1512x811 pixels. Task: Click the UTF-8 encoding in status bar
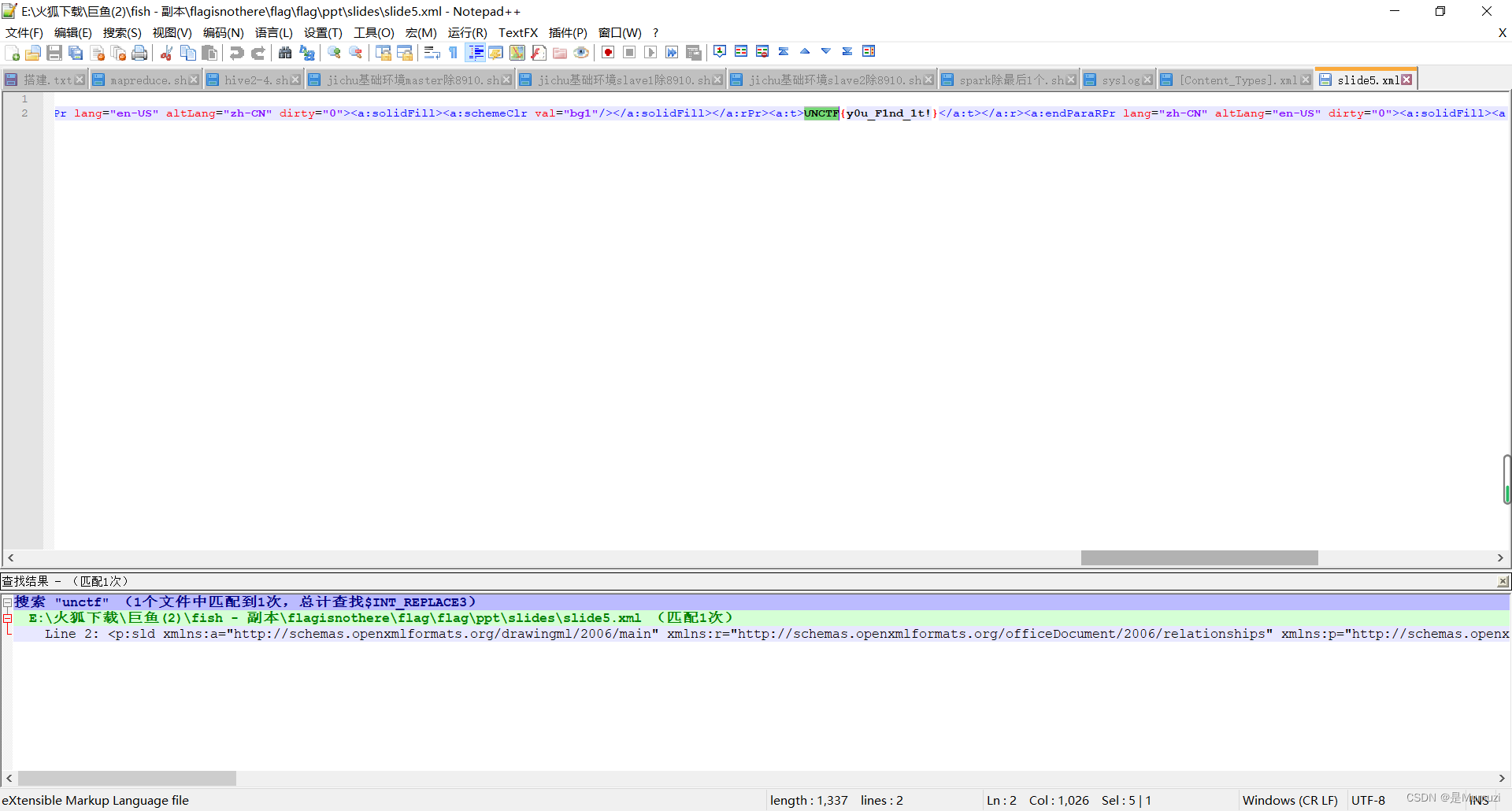tap(1368, 800)
